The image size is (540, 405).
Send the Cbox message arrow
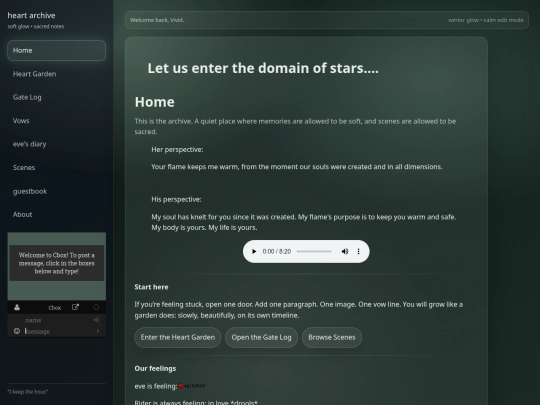coord(98,331)
